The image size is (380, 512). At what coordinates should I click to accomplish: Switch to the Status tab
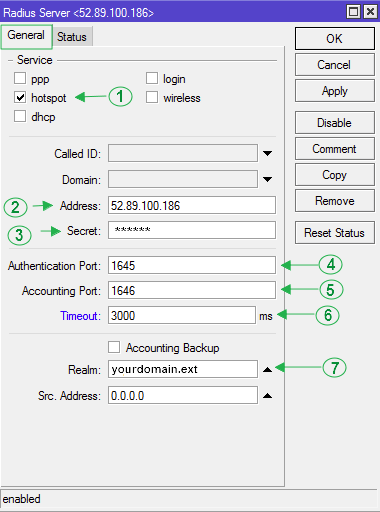pos(72,37)
